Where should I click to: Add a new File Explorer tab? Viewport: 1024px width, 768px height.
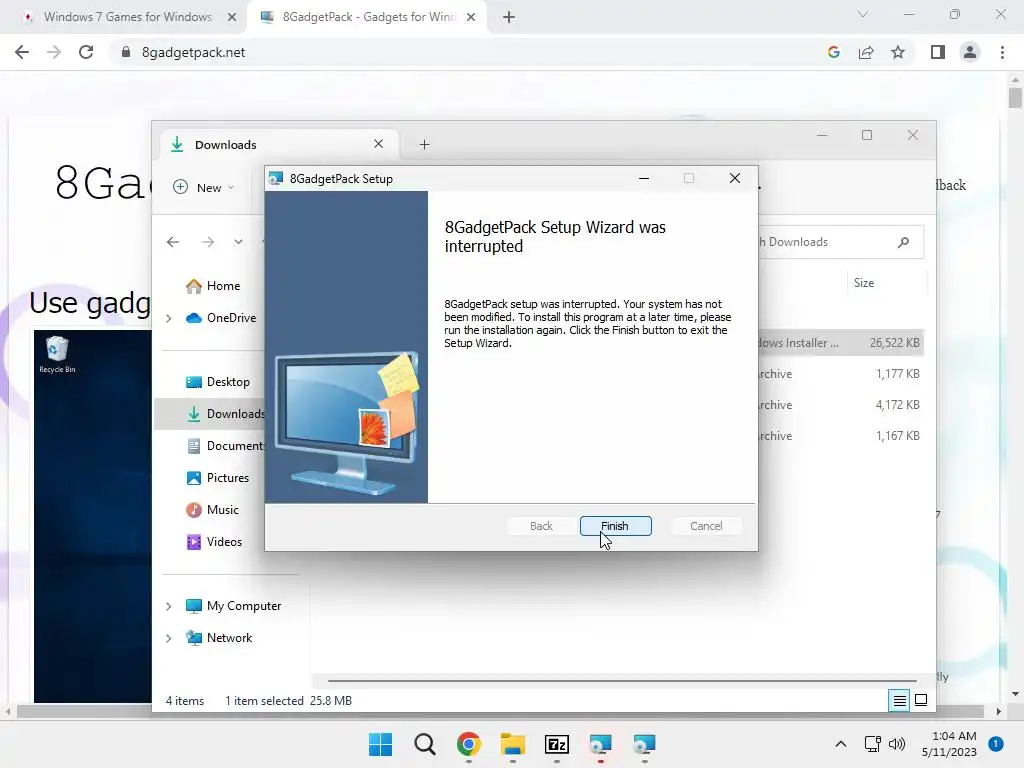point(424,144)
